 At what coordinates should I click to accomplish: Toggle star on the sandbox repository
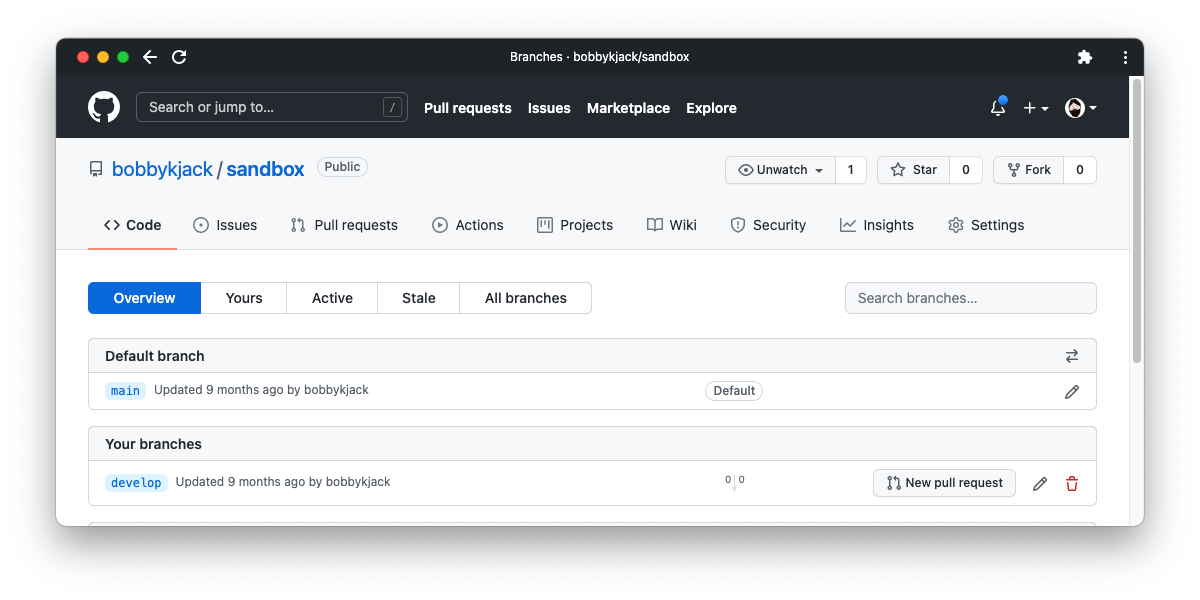[x=912, y=169]
